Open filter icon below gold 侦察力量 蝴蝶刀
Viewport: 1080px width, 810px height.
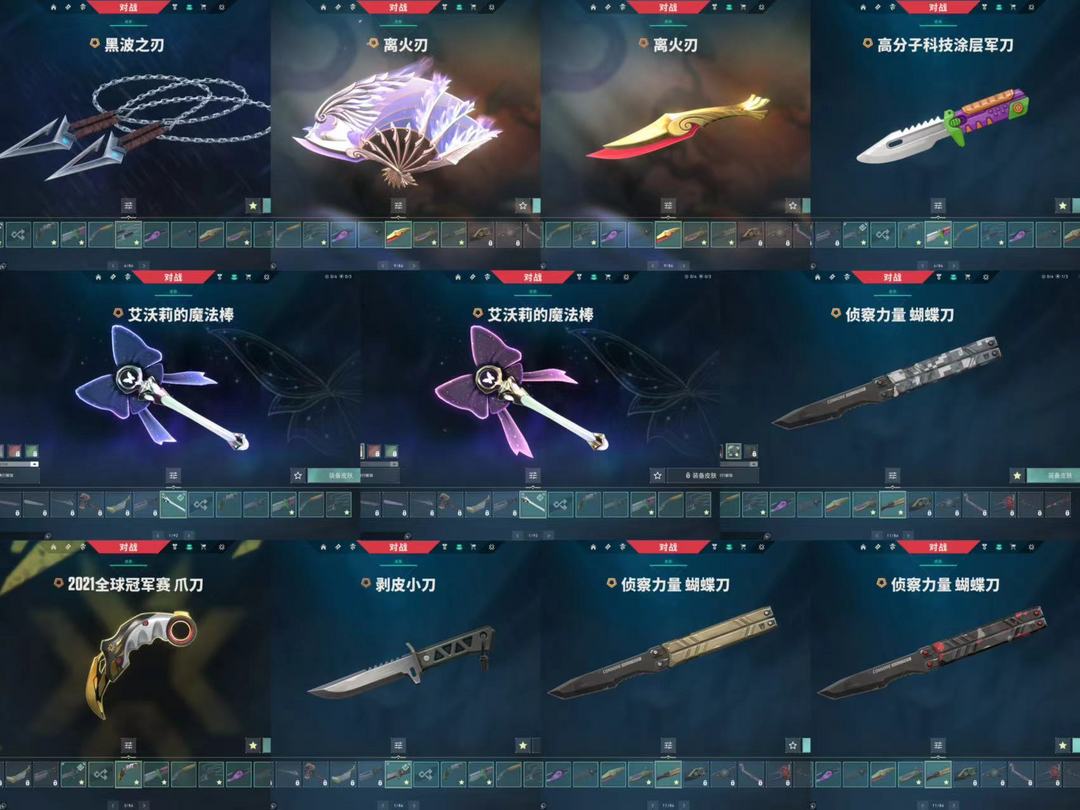pyautogui.click(x=668, y=745)
